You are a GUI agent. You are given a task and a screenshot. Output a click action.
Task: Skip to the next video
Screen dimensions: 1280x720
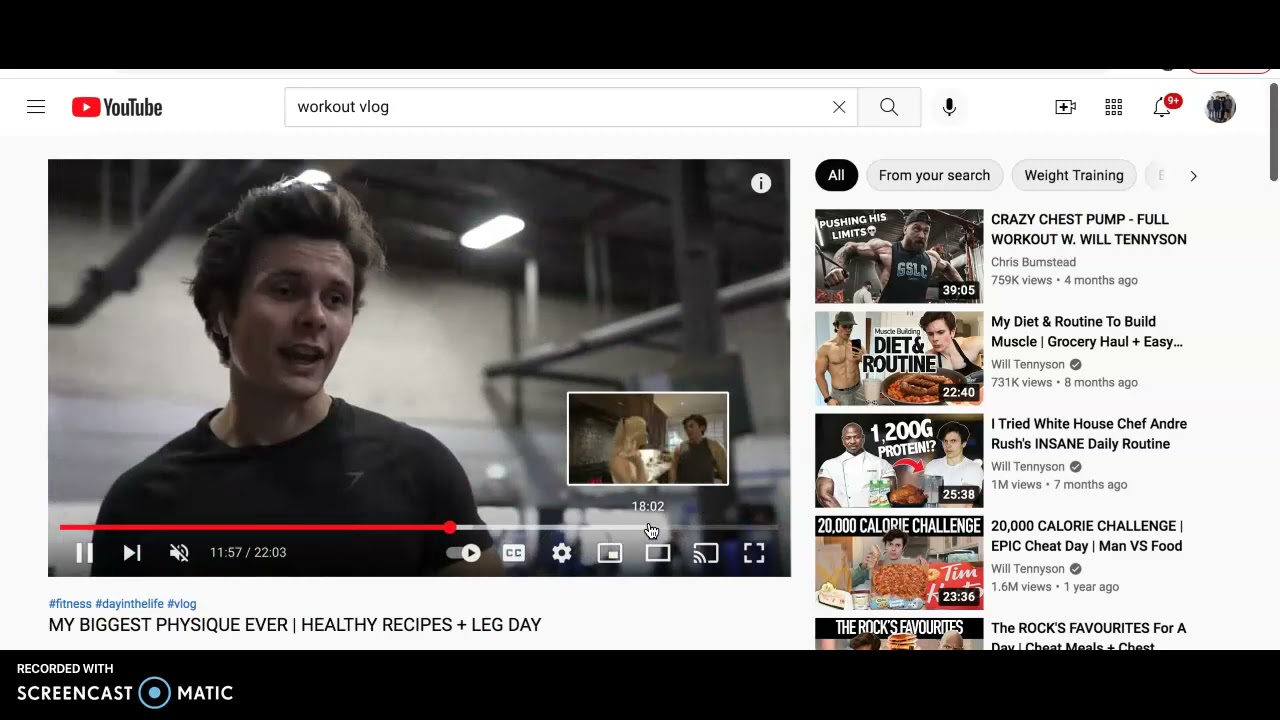point(132,552)
